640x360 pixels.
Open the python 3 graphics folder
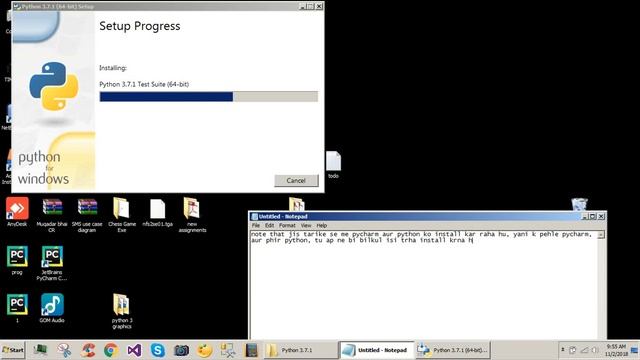click(122, 311)
